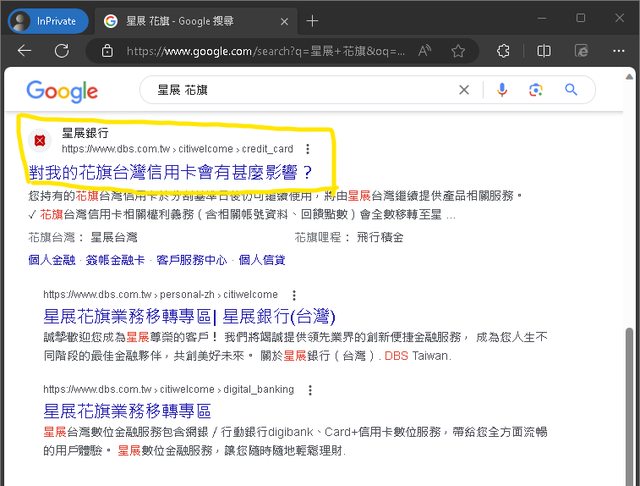Open the 個人金融 sitelink
Viewport: 640px width, 486px height.
click(x=51, y=260)
